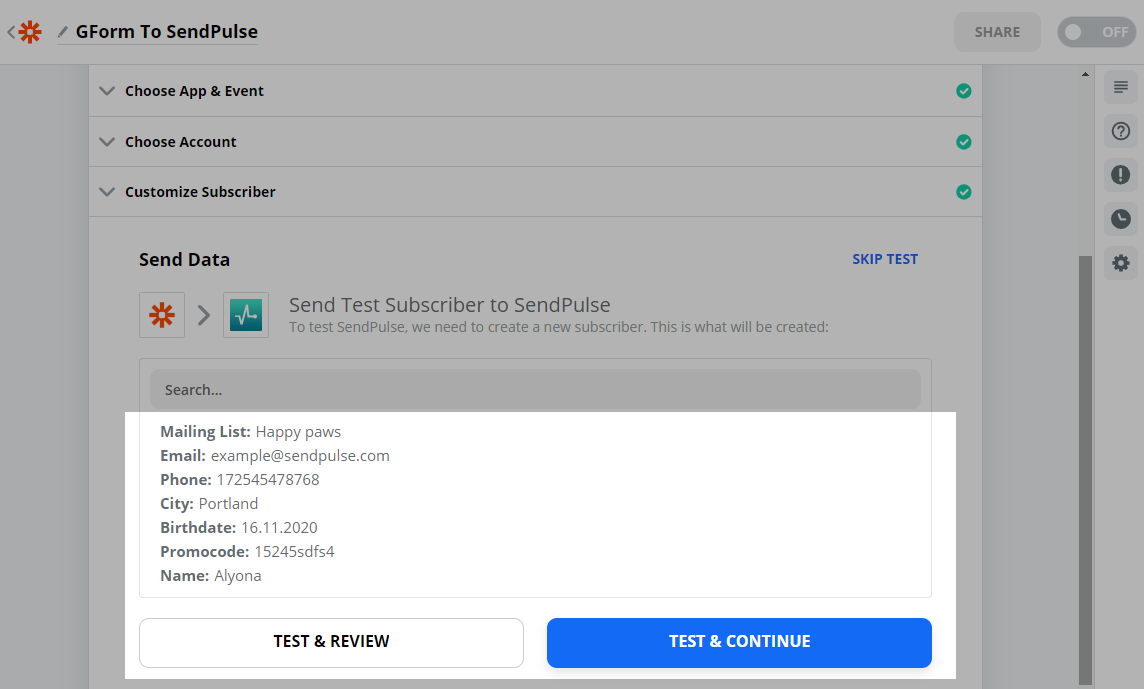The width and height of the screenshot is (1144, 689).
Task: Open the alerts exclamation sidebar icon
Action: pos(1121,175)
